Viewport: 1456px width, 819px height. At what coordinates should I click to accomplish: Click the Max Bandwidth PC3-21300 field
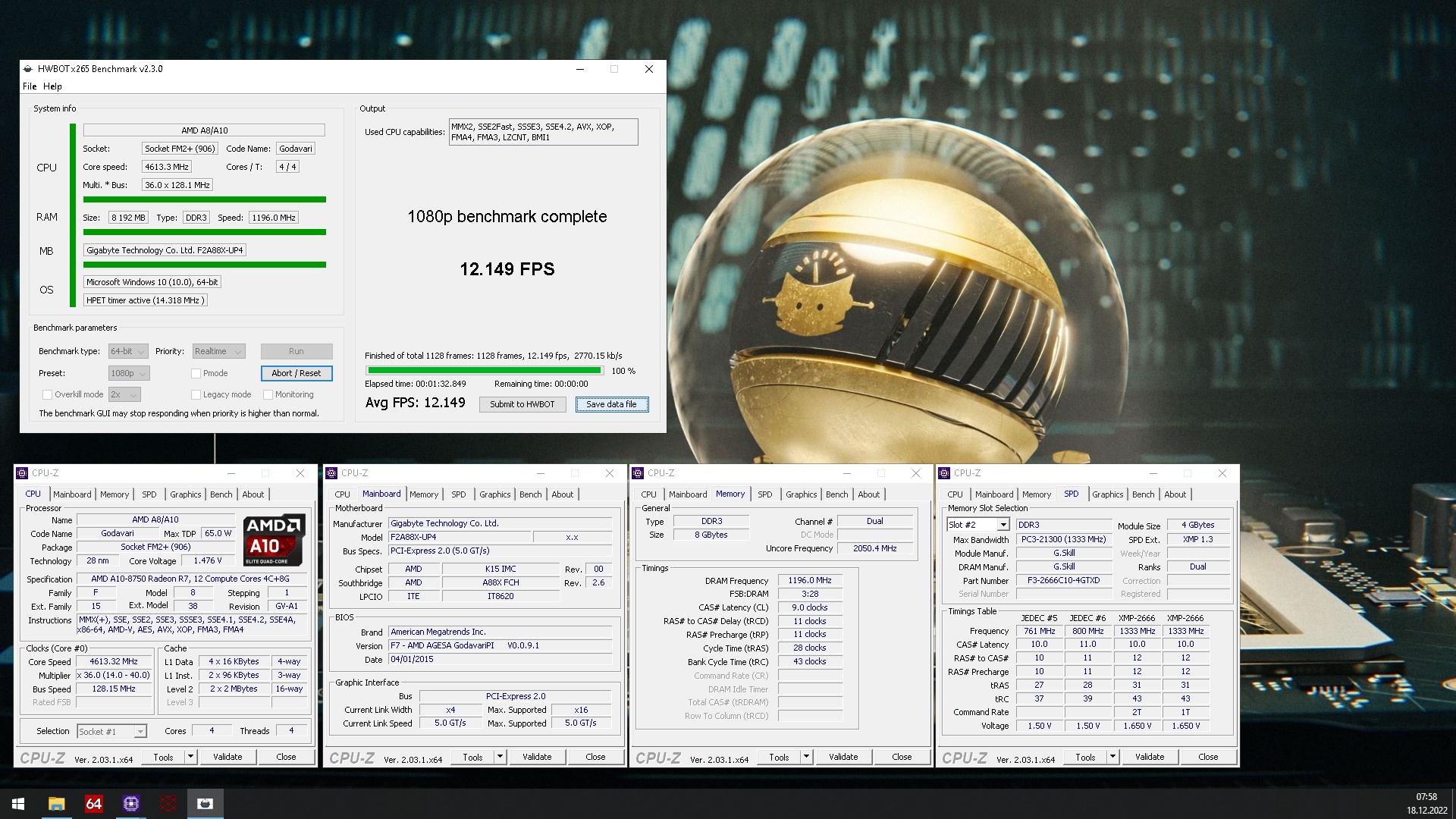coord(1063,539)
